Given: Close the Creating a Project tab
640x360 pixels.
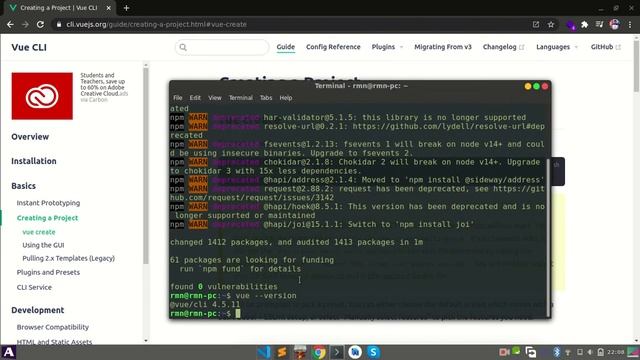Looking at the screenshot, I should coord(108,8).
